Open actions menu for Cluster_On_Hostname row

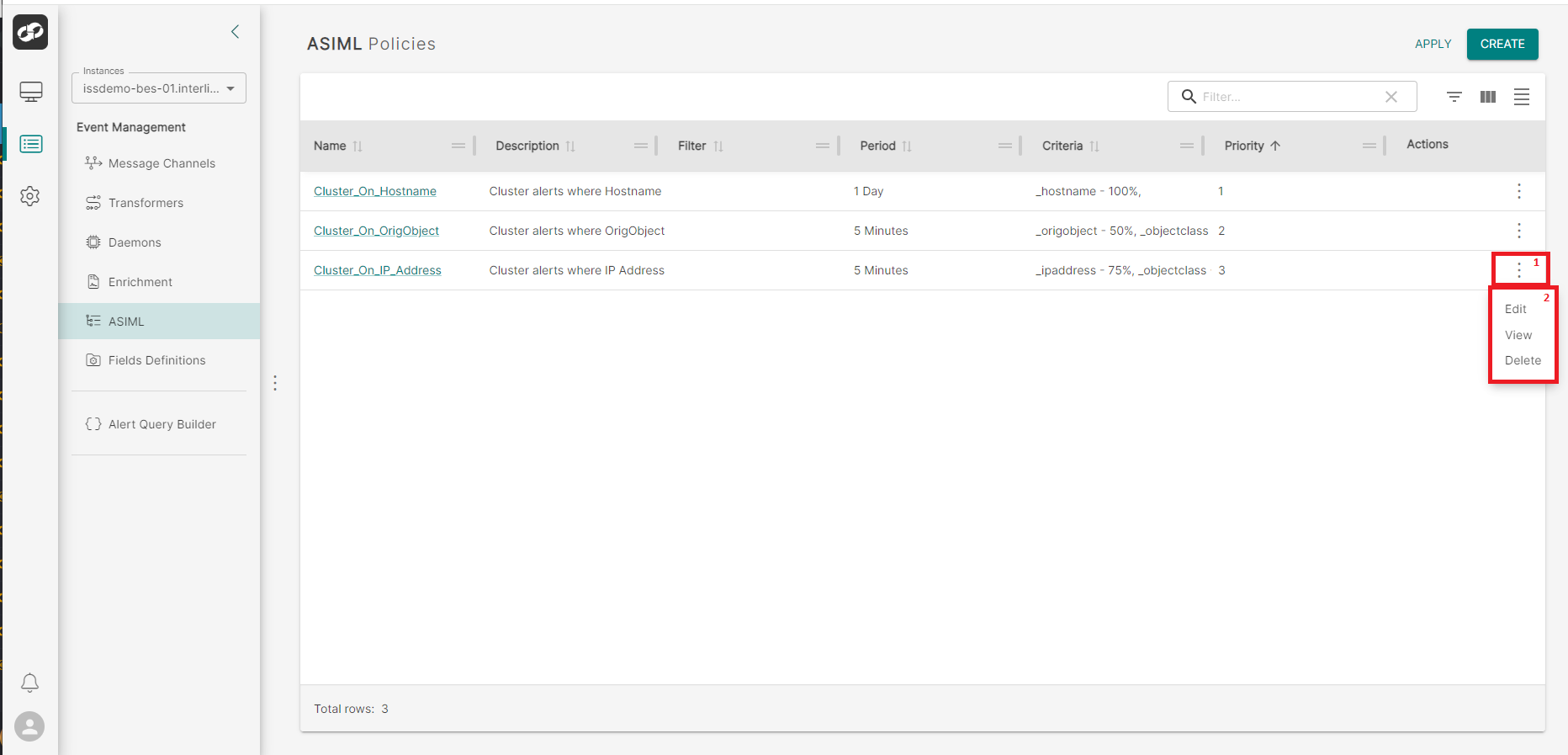click(x=1519, y=191)
